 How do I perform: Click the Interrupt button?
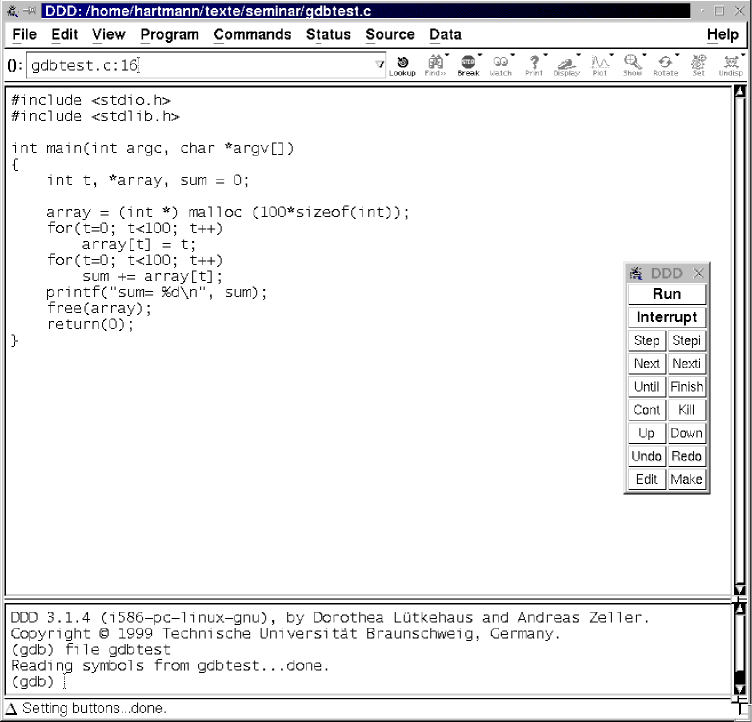click(x=667, y=317)
